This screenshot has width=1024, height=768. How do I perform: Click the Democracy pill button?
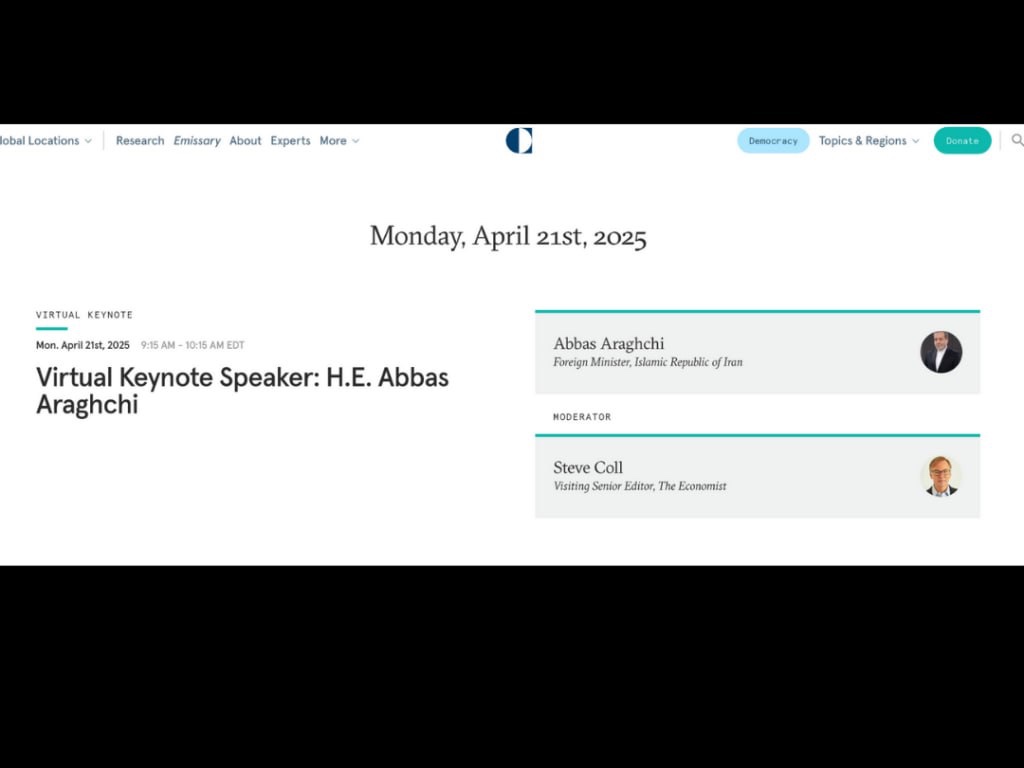click(x=773, y=141)
